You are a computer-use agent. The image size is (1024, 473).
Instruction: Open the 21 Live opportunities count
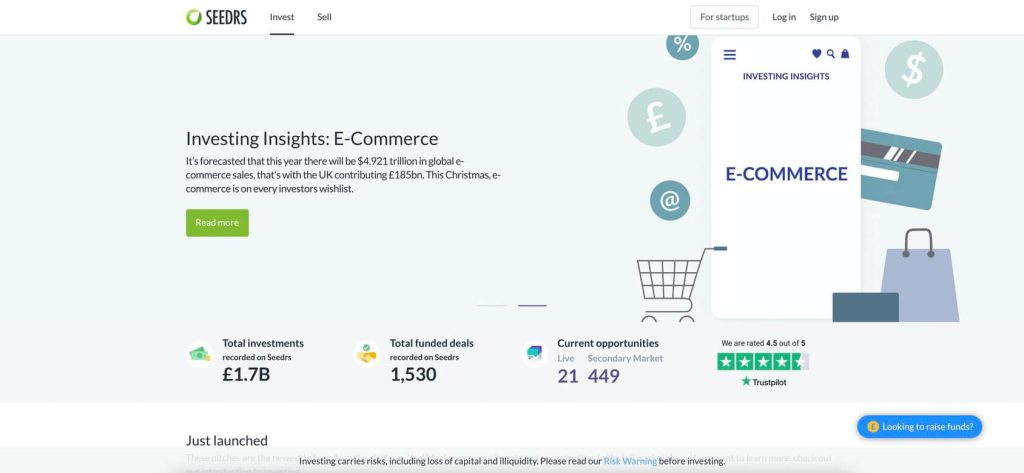click(x=568, y=376)
